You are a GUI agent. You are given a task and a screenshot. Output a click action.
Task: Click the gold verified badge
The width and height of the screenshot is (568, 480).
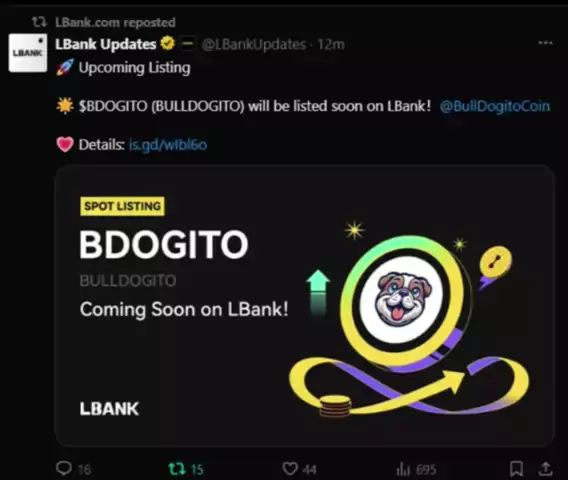[168, 43]
